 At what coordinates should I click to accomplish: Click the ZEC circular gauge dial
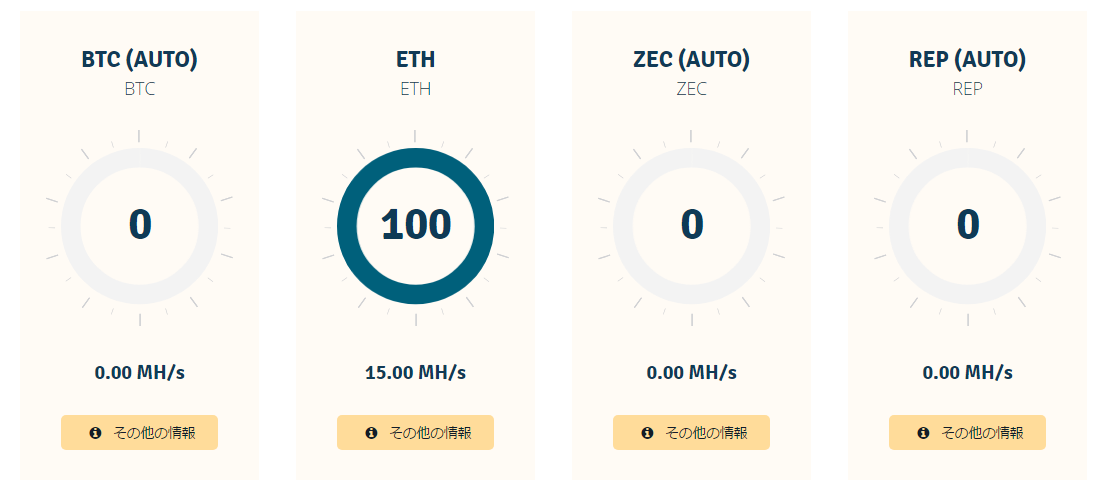(692, 225)
